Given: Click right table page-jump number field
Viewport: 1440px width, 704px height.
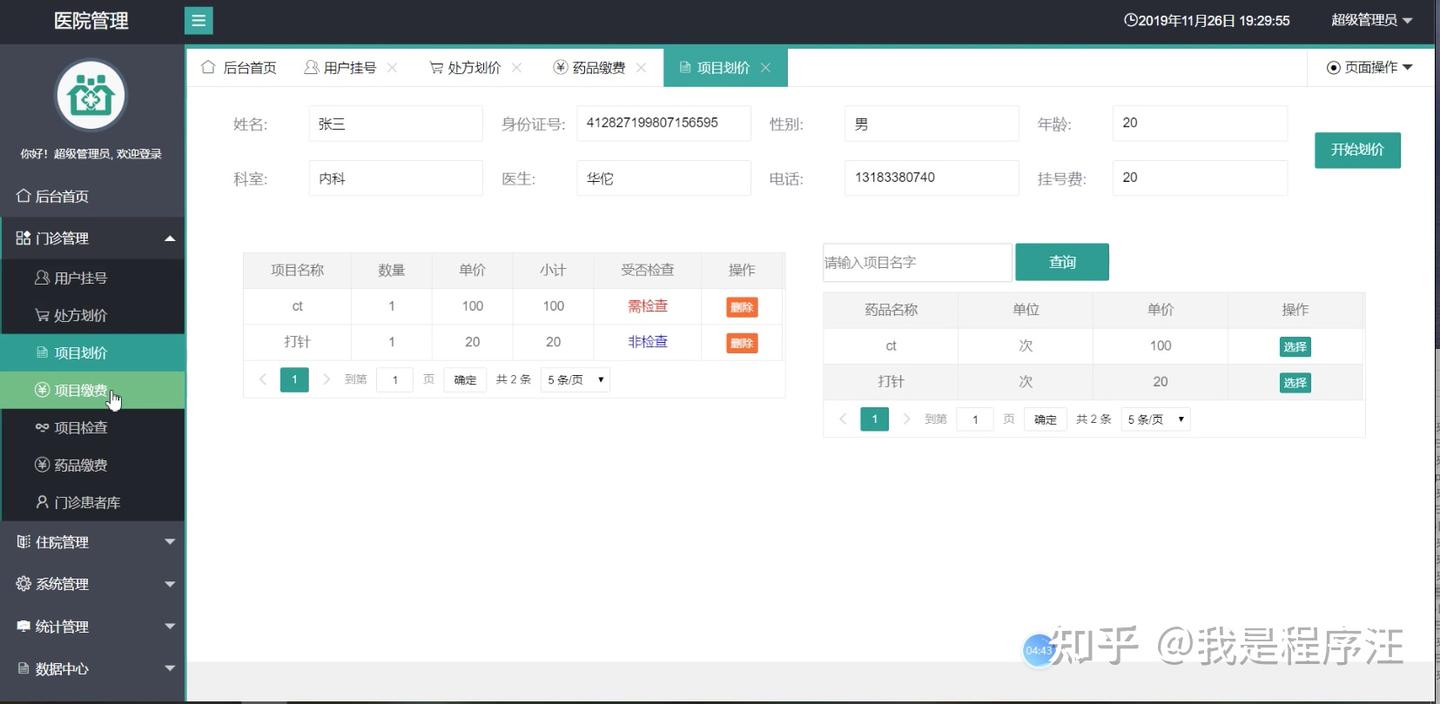Looking at the screenshot, I should pos(975,420).
